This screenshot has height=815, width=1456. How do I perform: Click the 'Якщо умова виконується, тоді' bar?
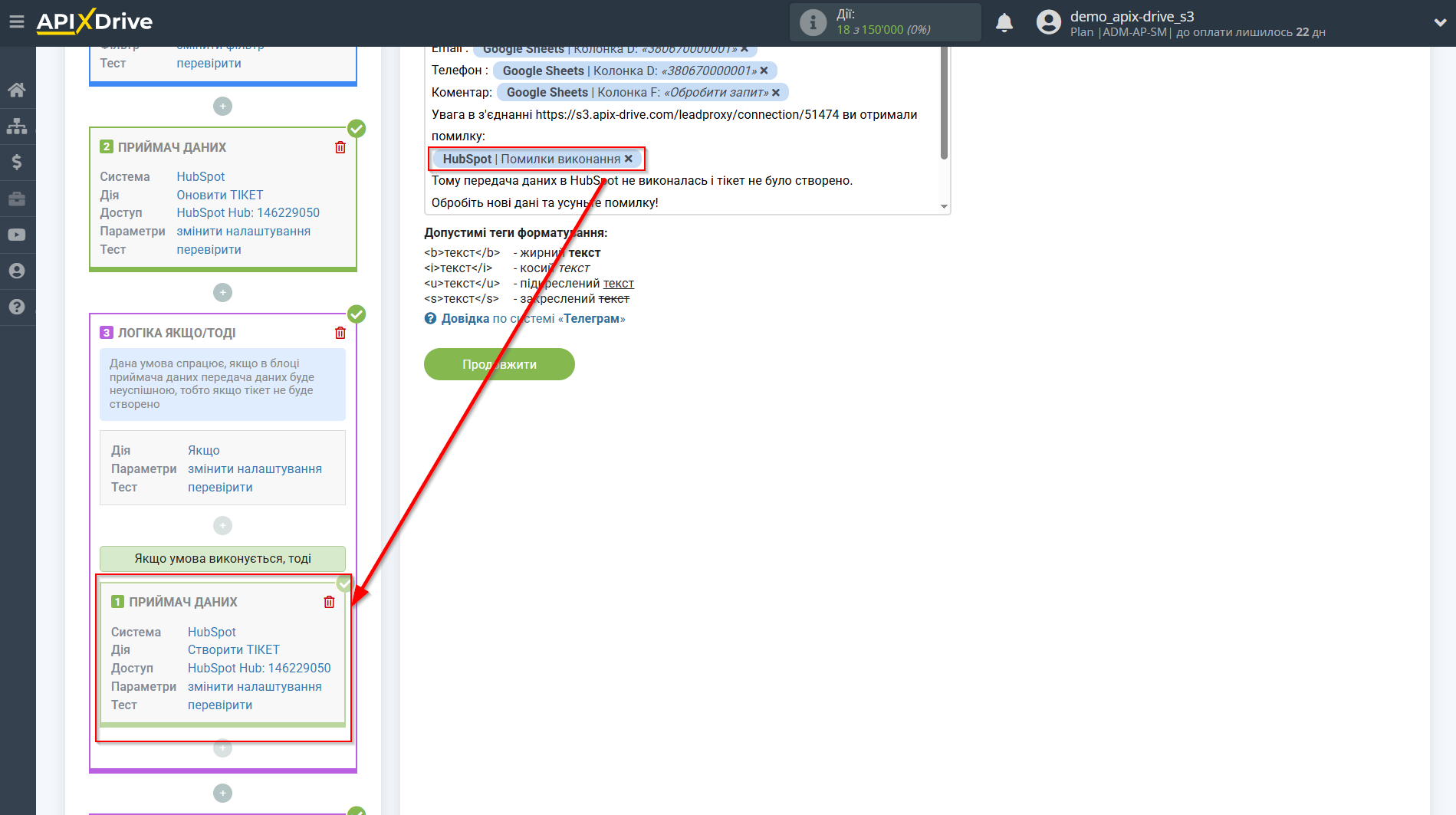[222, 558]
